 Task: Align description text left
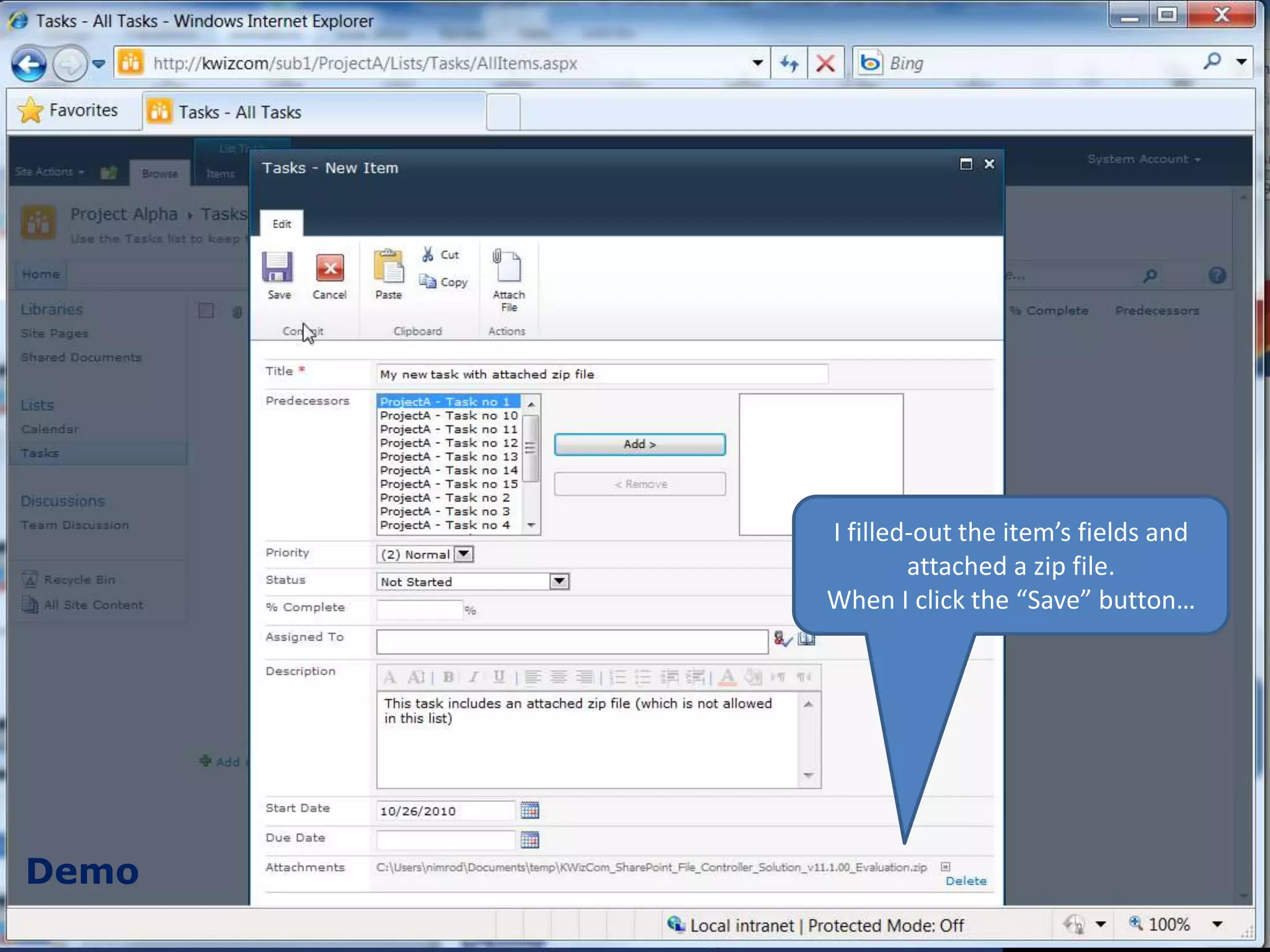pyautogui.click(x=533, y=677)
